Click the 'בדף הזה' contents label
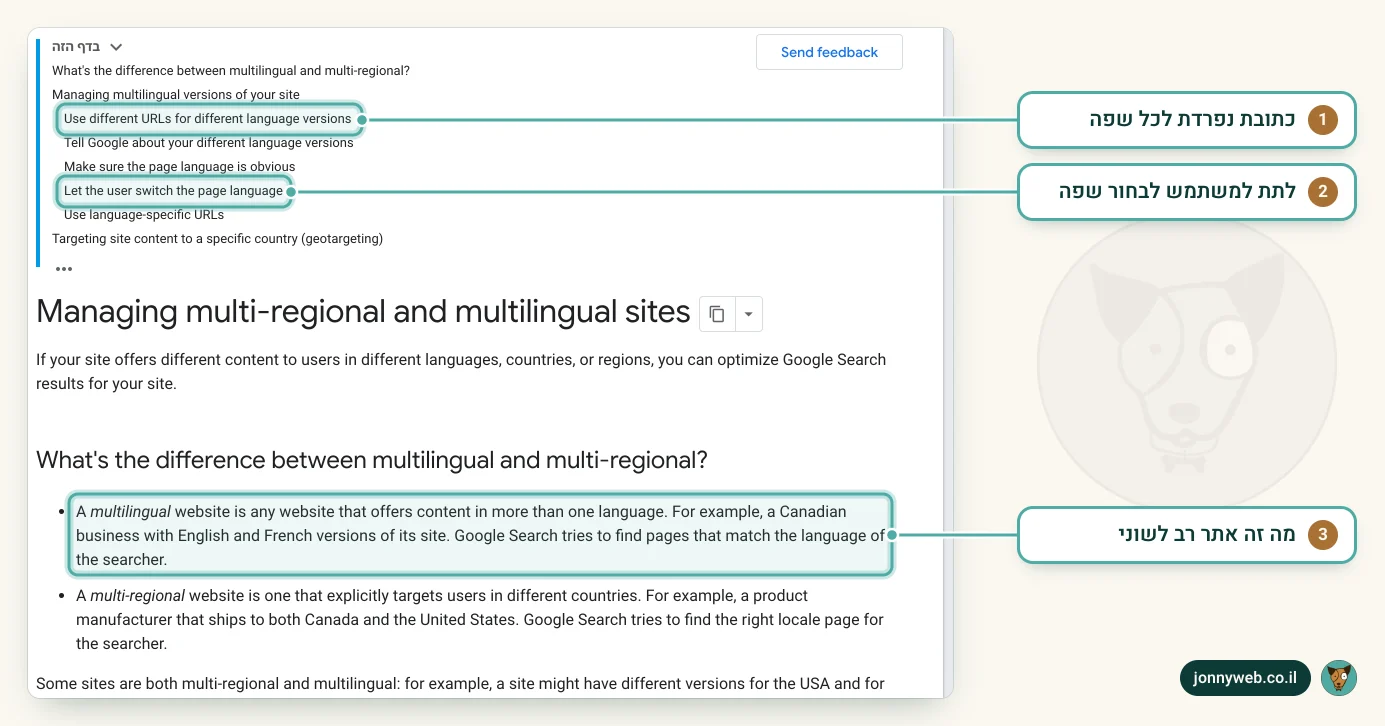This screenshot has height=726, width=1385. click(76, 47)
